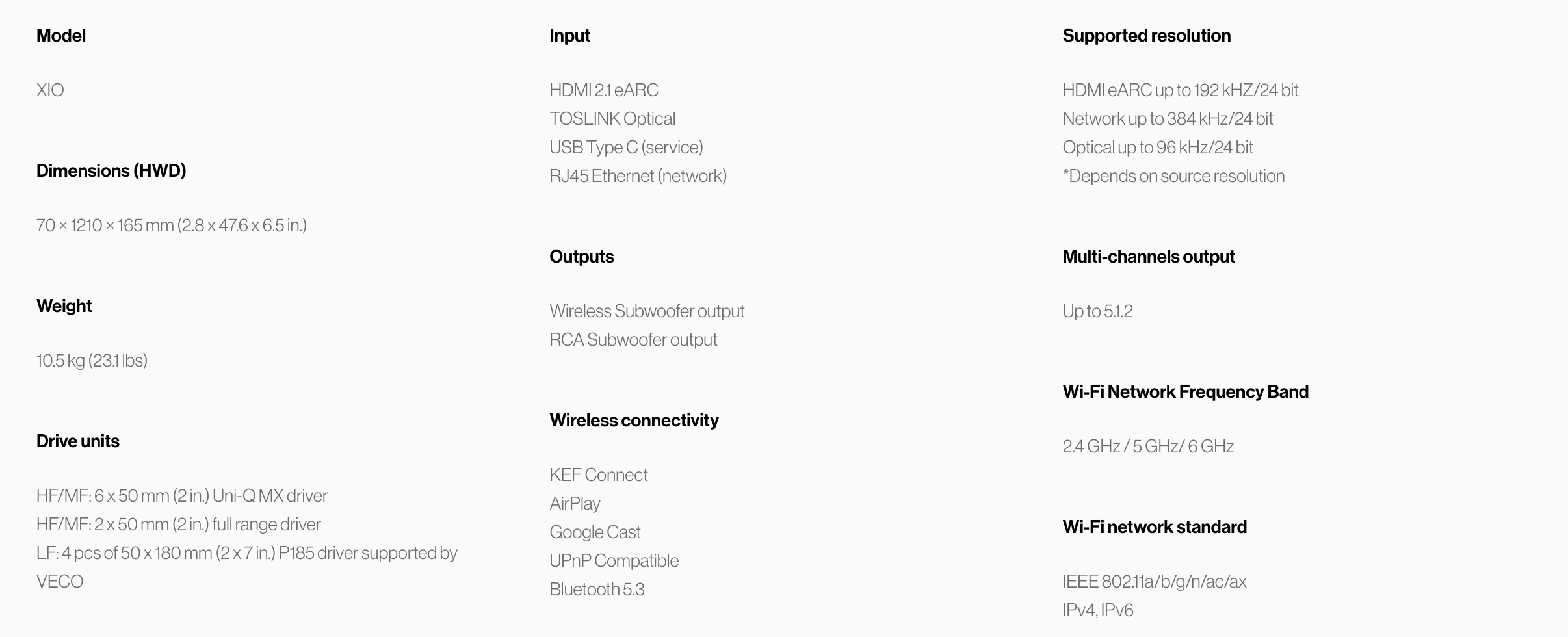The image size is (1568, 637).
Task: Click the Dimensions (HWD) heading
Action: click(x=111, y=171)
